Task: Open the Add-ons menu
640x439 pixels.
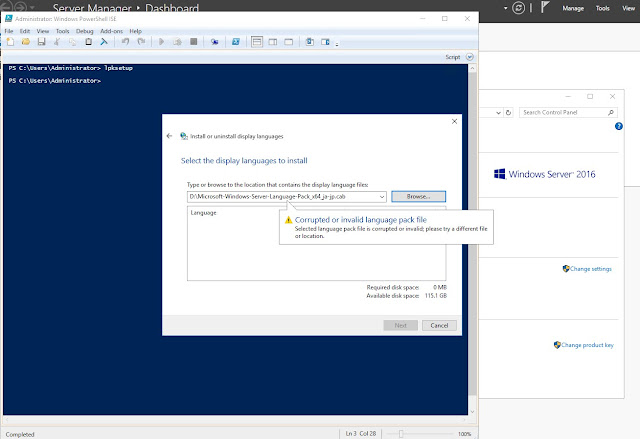Action: (111, 31)
